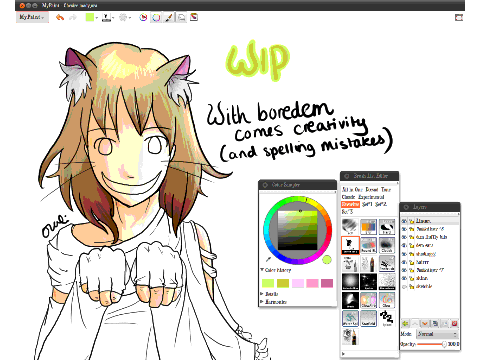
Task: Select the orange-bordered selected brush thumbnail
Action: click(350, 245)
